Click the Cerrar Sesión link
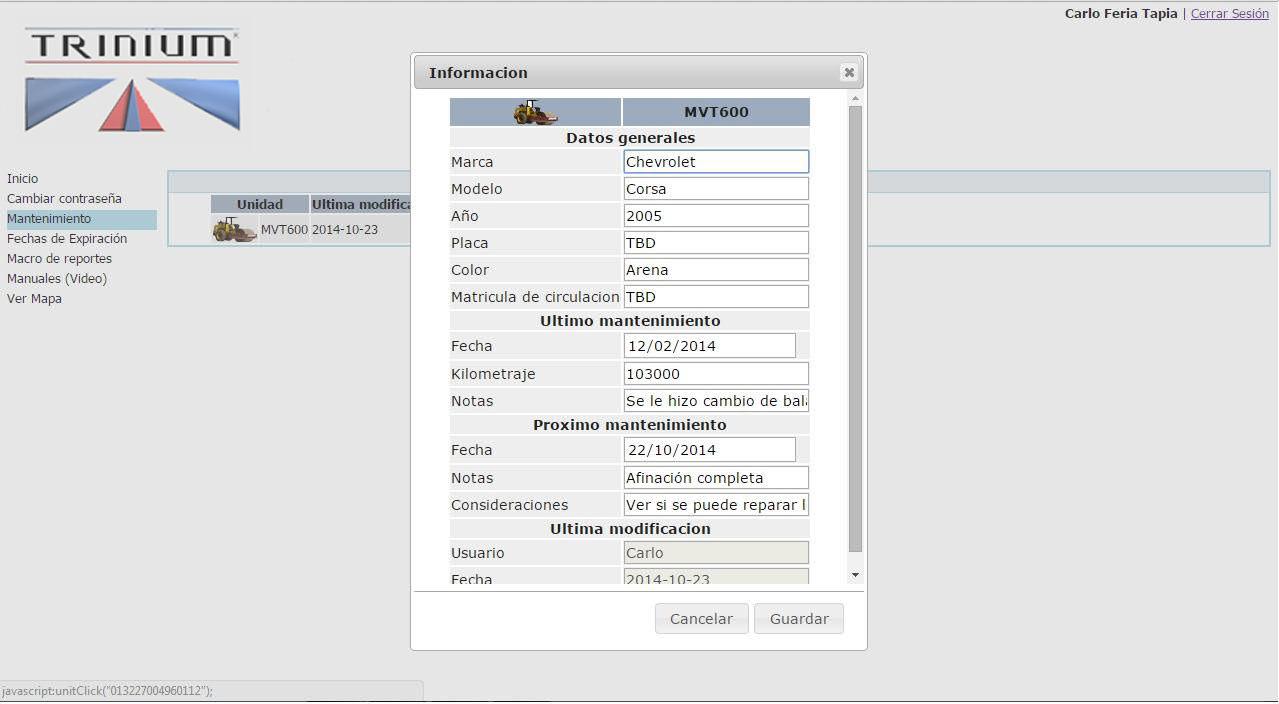Image resolution: width=1279 pixels, height=704 pixels. tap(1229, 14)
